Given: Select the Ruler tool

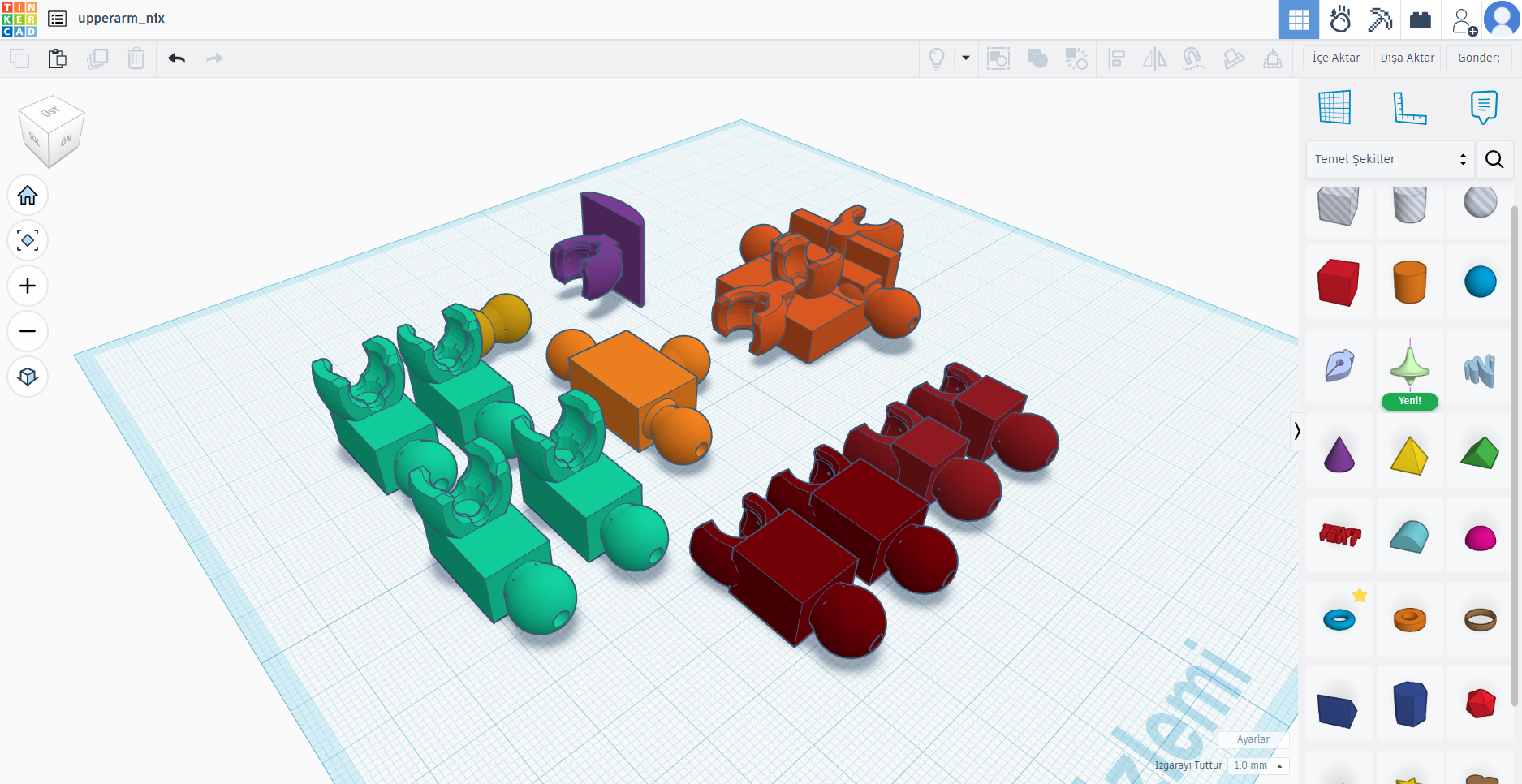Looking at the screenshot, I should pyautogui.click(x=1410, y=107).
